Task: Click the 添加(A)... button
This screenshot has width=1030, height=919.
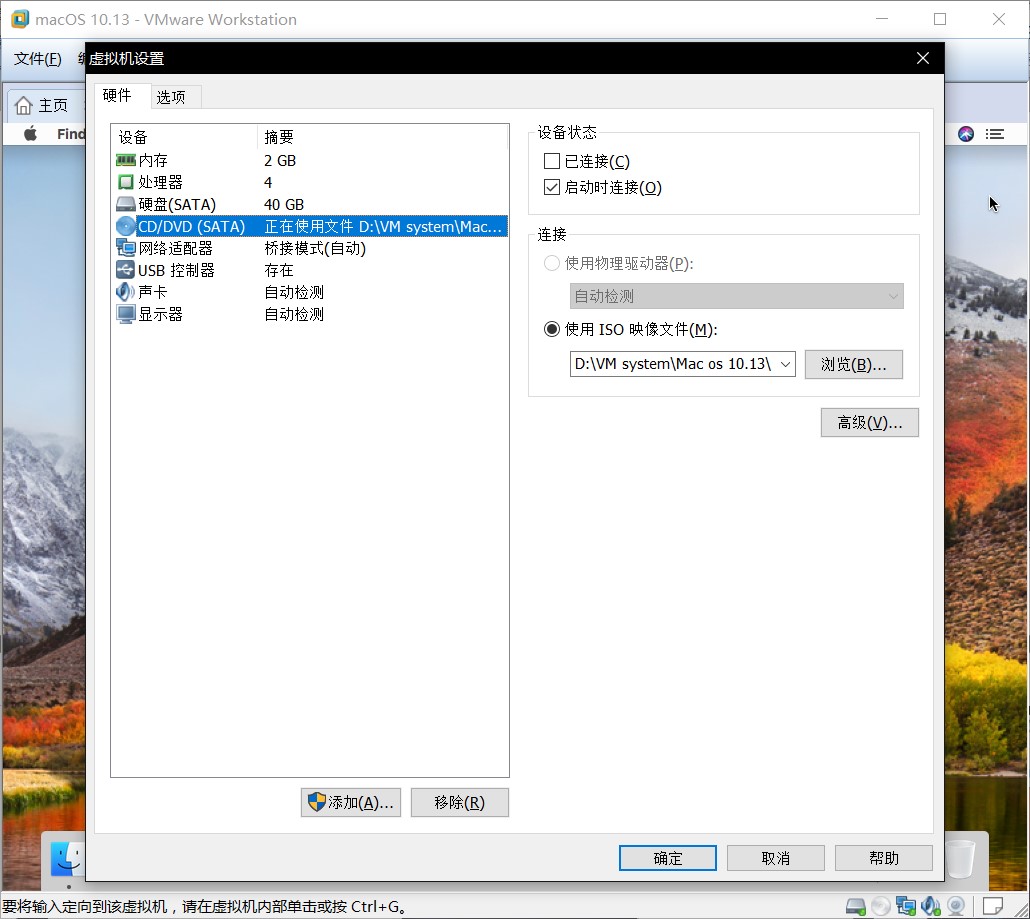Action: pyautogui.click(x=351, y=802)
